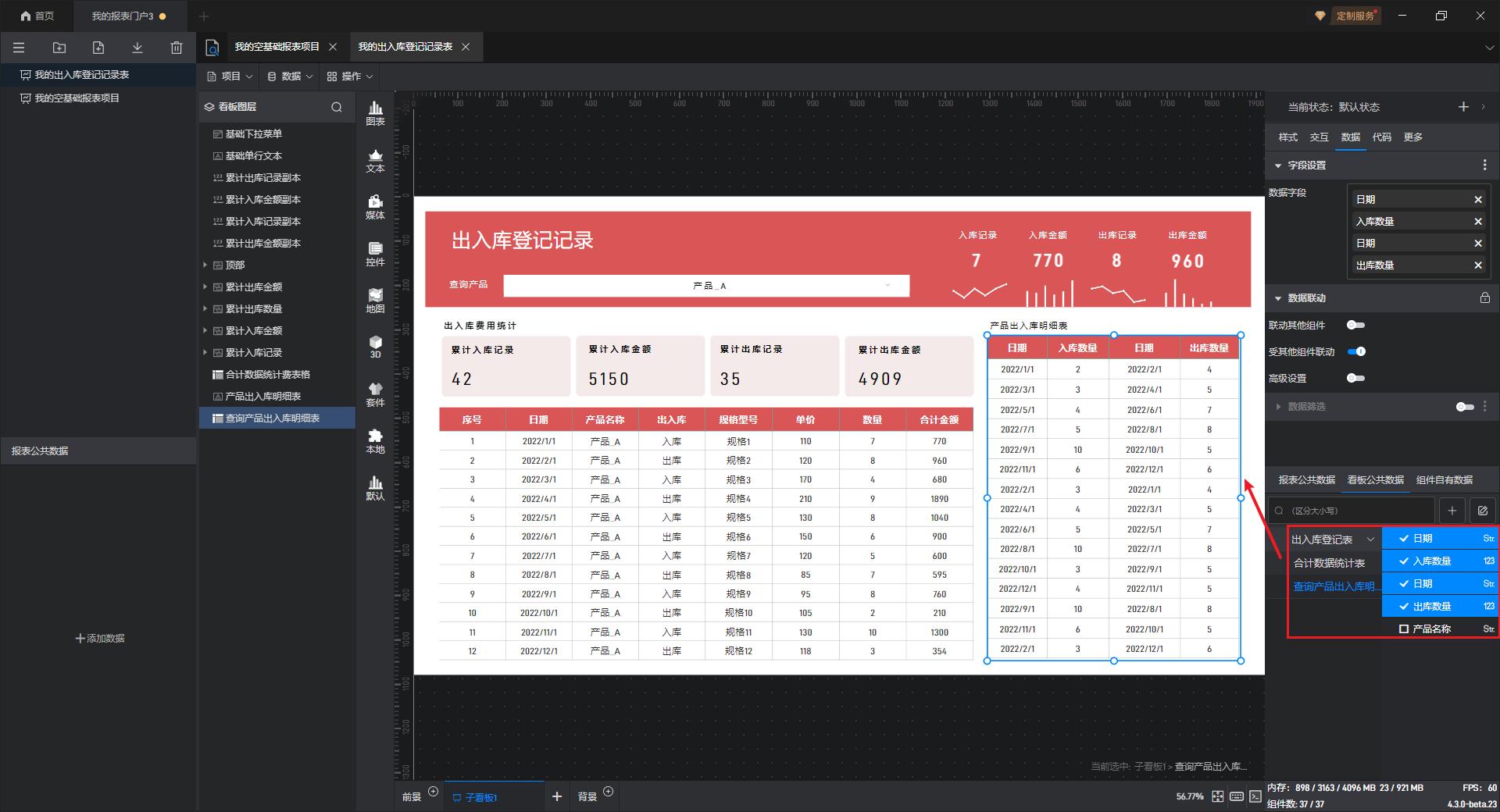The image size is (1500, 812).
Task: Collapse the 字段设置 section
Action: pyautogui.click(x=1278, y=166)
